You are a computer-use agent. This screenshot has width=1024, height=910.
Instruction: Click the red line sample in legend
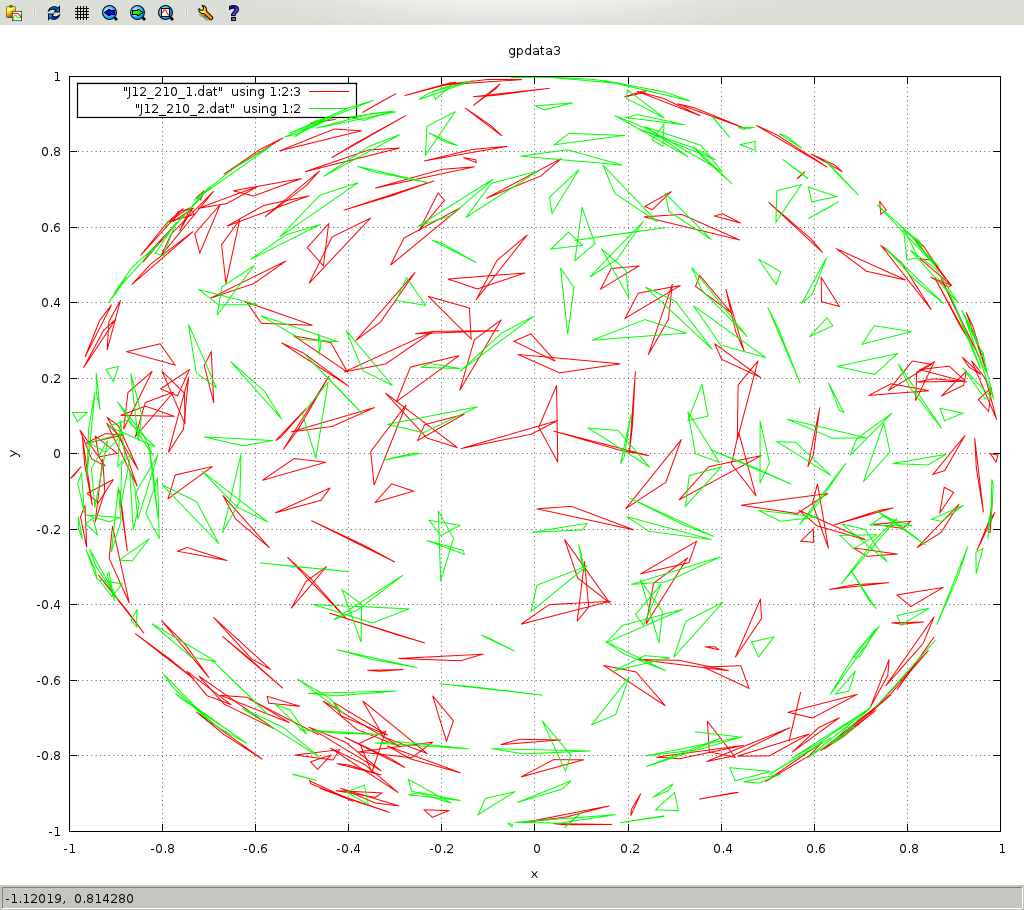click(328, 91)
